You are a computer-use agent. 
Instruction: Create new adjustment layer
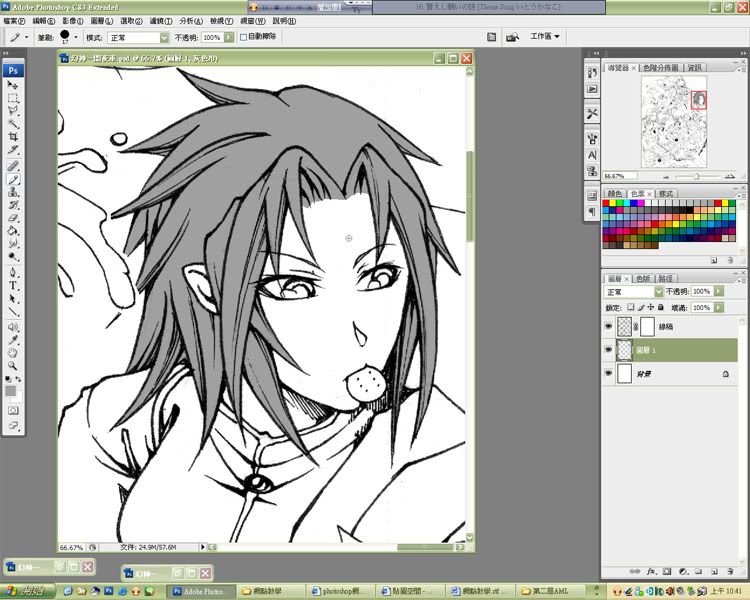(x=683, y=571)
